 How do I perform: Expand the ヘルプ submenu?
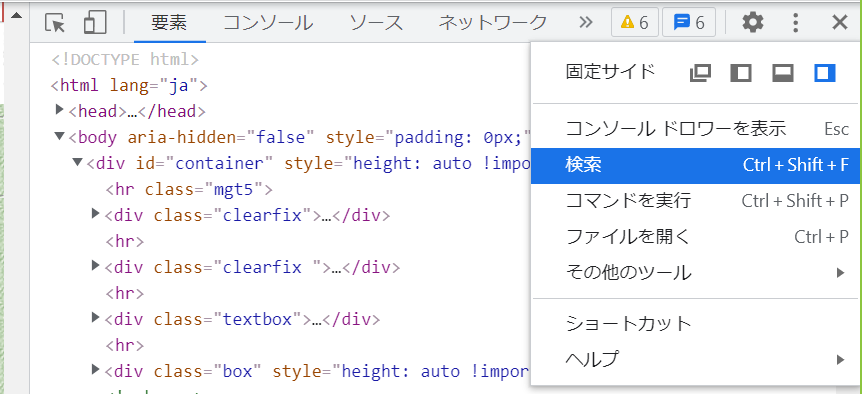[x=695, y=359]
